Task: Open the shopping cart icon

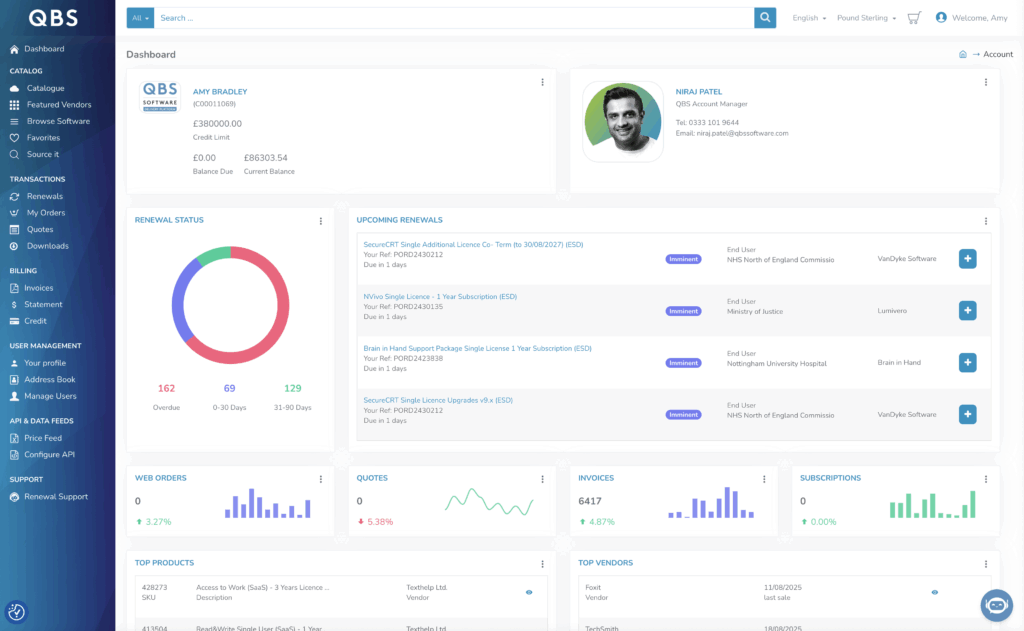Action: pos(913,18)
